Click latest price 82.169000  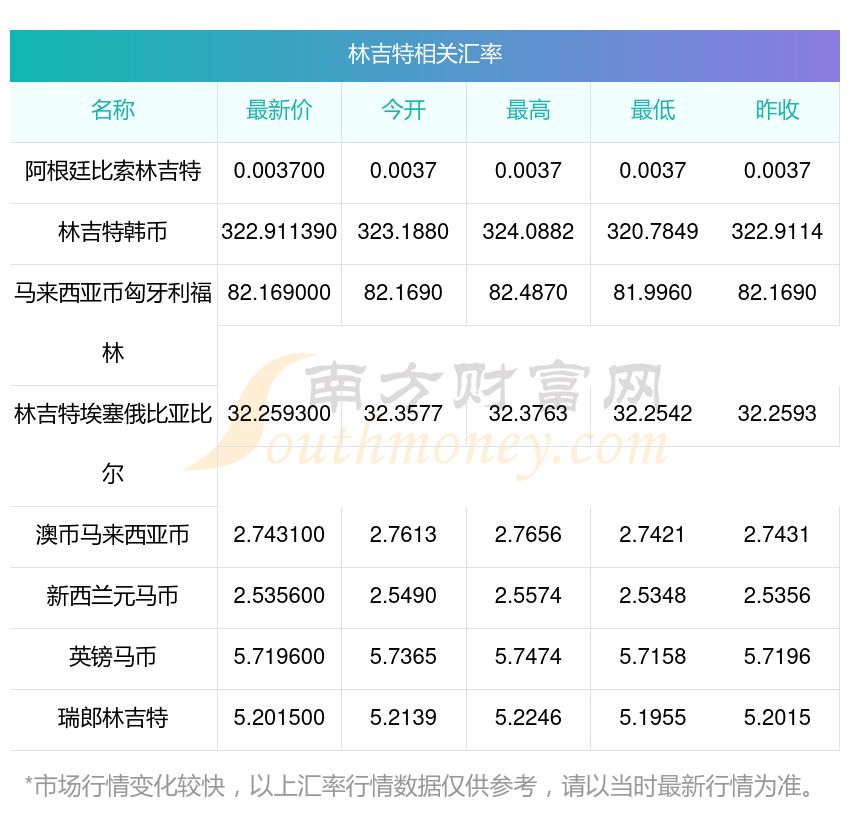pyautogui.click(x=279, y=293)
